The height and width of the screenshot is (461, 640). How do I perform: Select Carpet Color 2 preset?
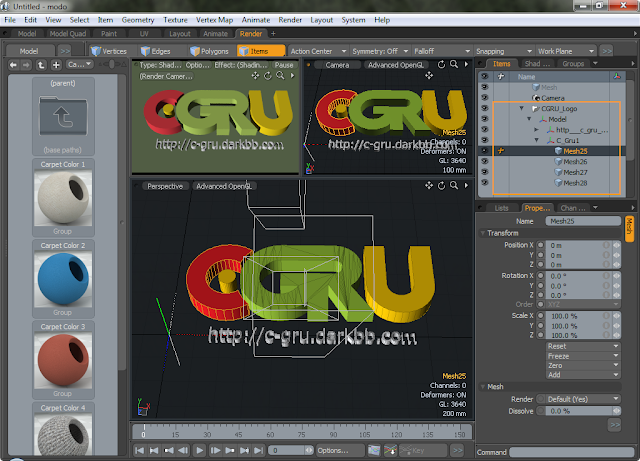[63, 279]
